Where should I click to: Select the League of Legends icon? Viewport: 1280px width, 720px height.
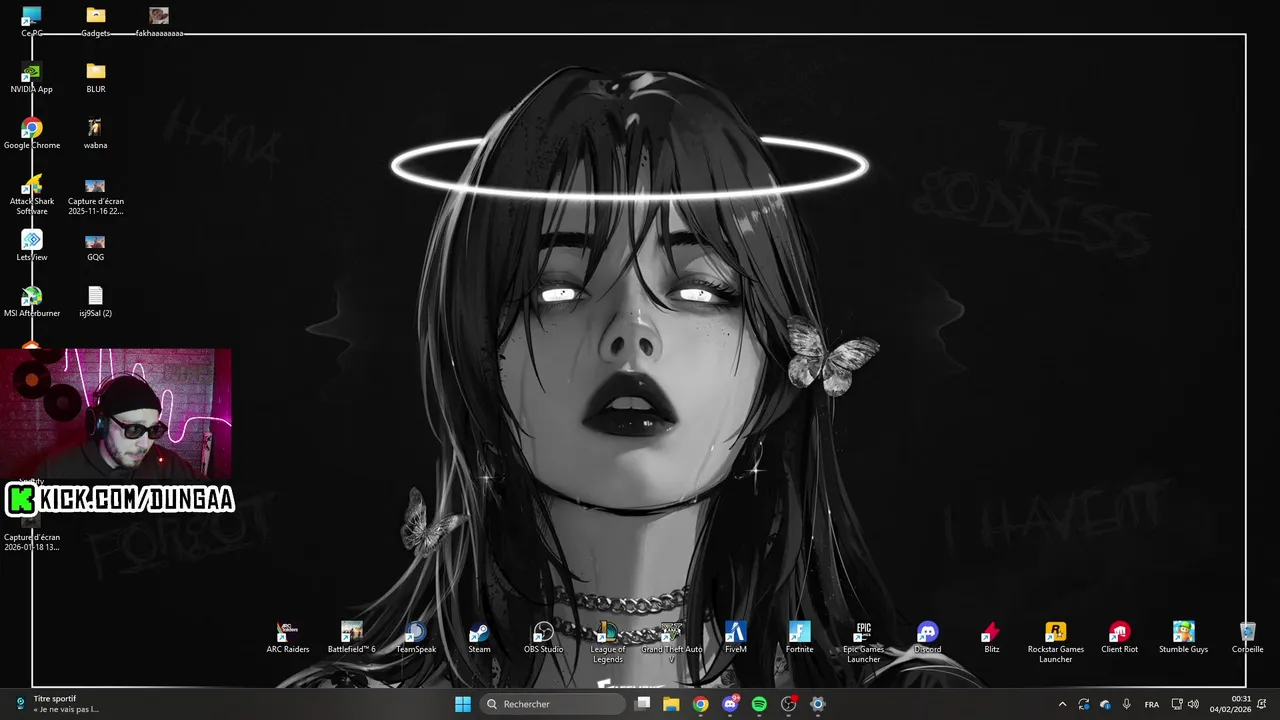click(x=608, y=643)
